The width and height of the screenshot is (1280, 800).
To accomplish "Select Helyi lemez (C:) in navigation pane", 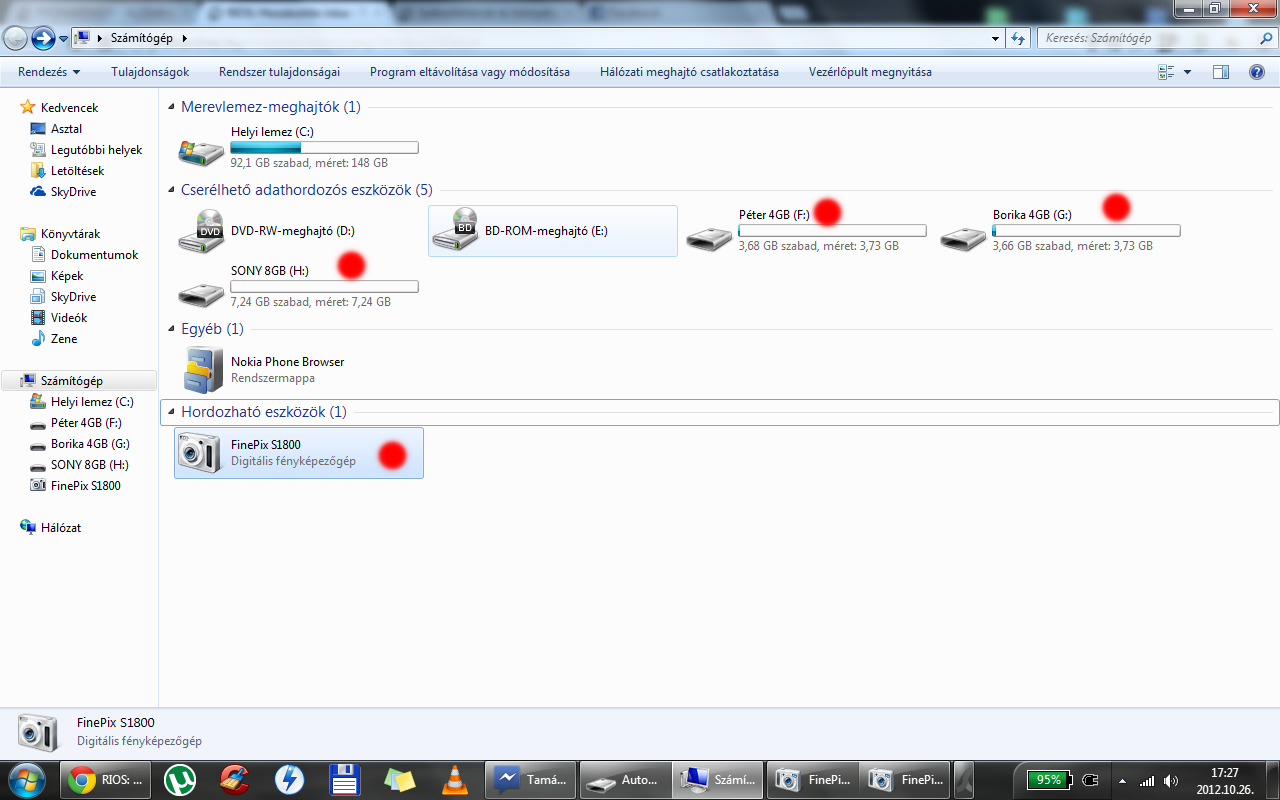I will [x=92, y=401].
